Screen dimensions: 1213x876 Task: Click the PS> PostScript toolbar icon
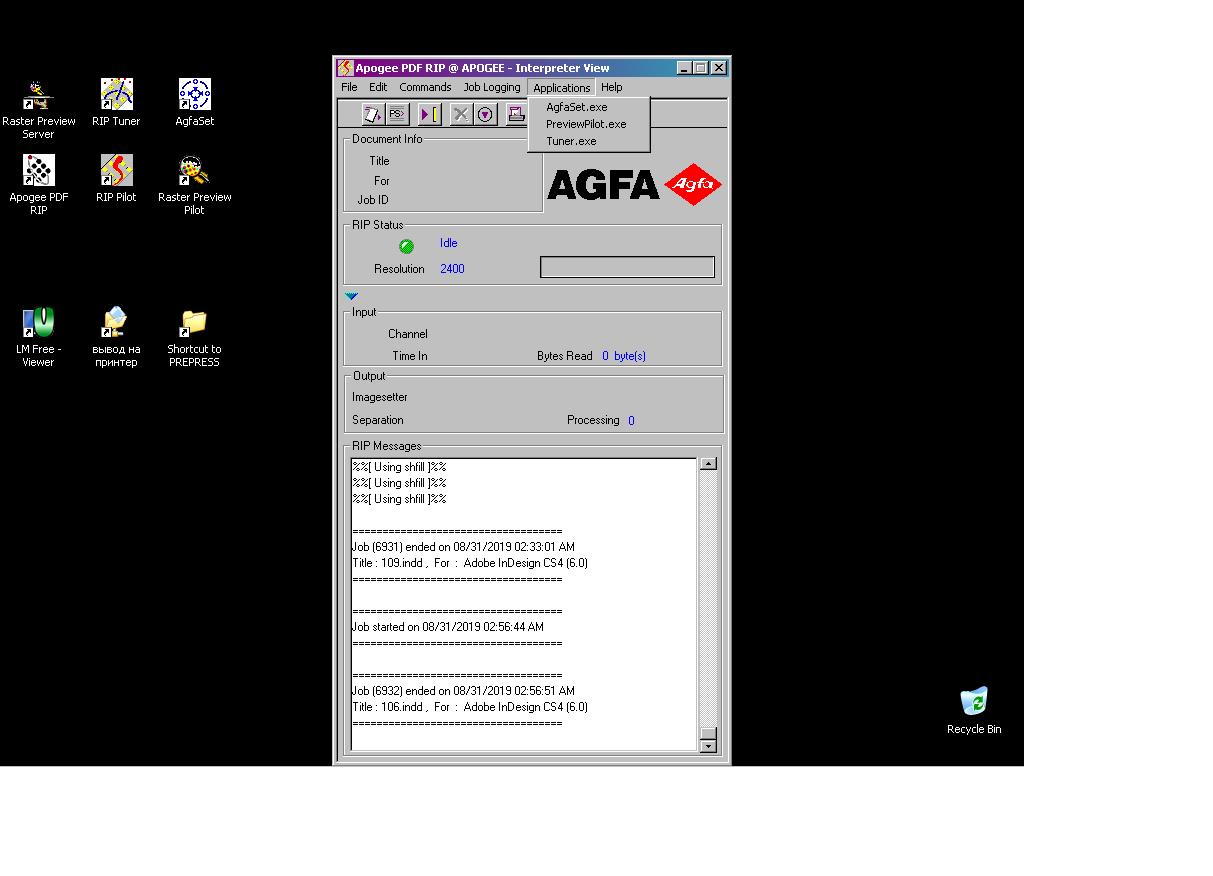(397, 114)
